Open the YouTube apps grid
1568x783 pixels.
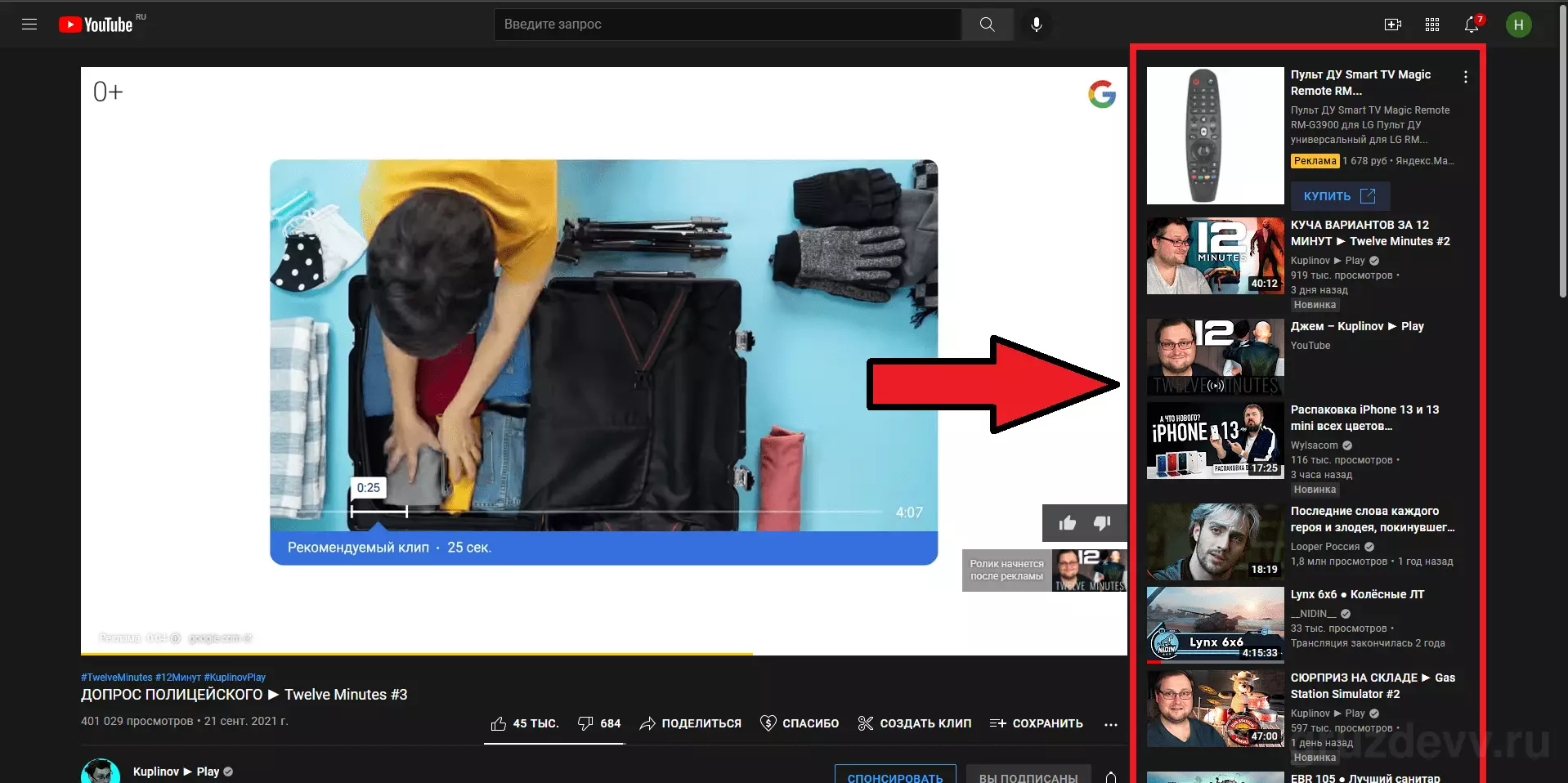(x=1432, y=25)
